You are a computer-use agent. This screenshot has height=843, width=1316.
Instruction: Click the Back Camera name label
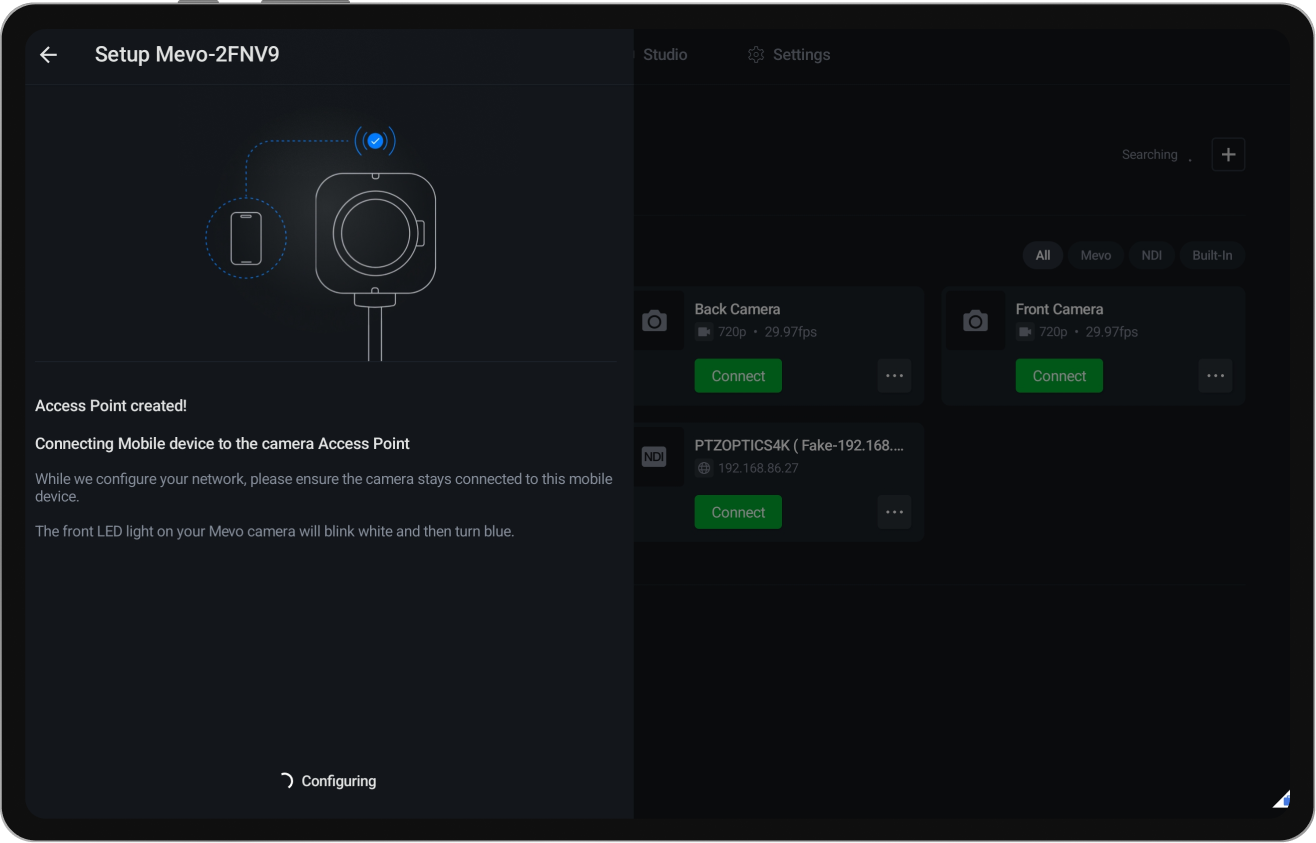(737, 309)
